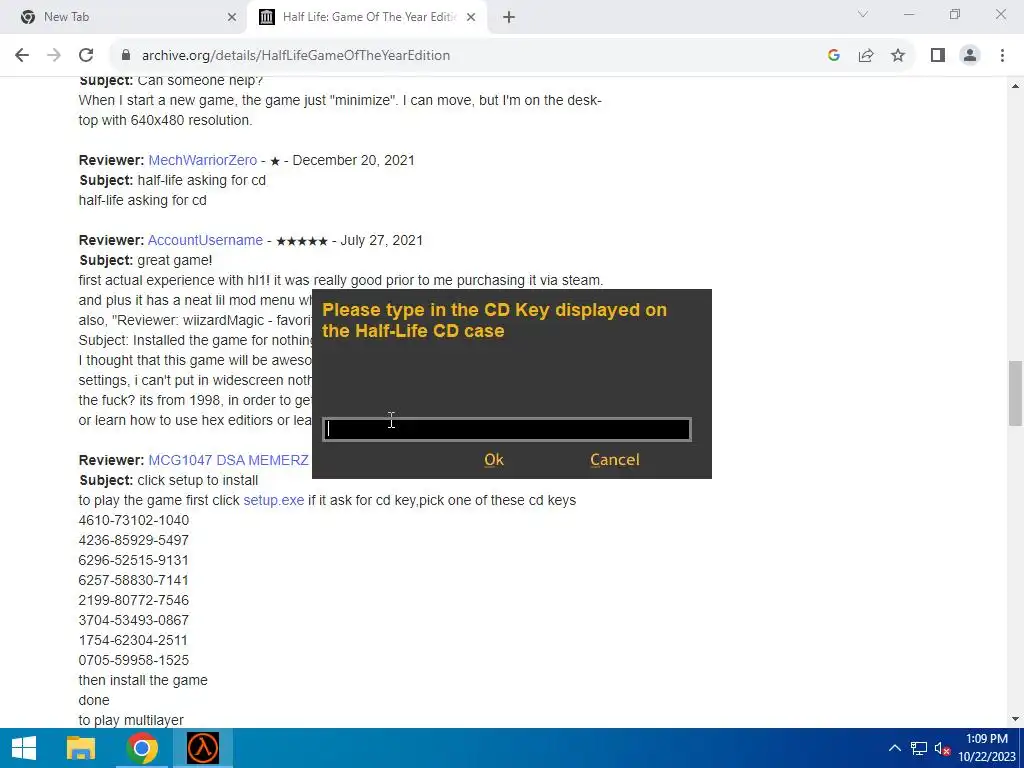Click CD key 4610-73102-1040

[134, 520]
